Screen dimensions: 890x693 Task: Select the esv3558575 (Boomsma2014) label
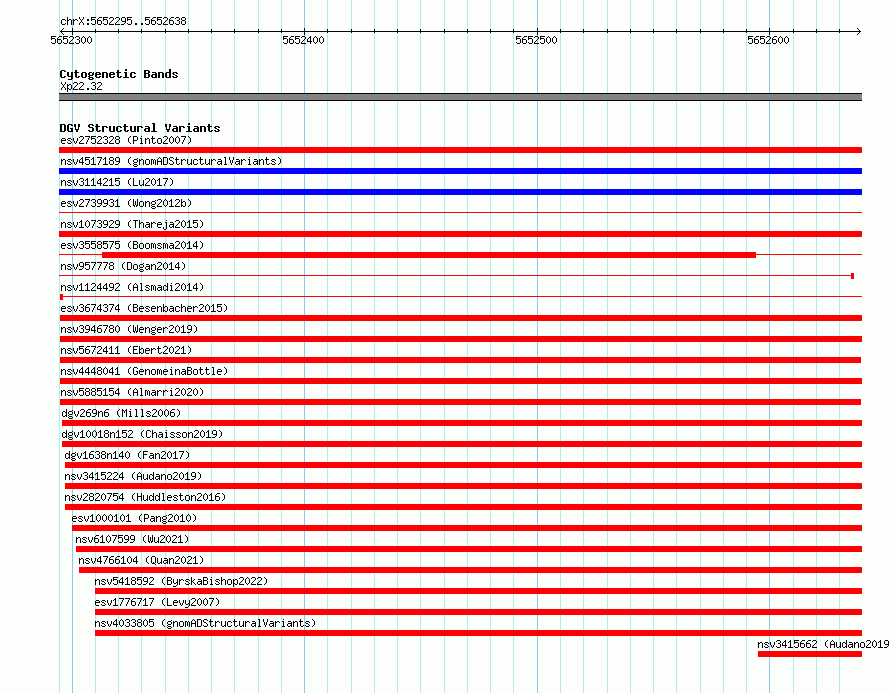132,245
